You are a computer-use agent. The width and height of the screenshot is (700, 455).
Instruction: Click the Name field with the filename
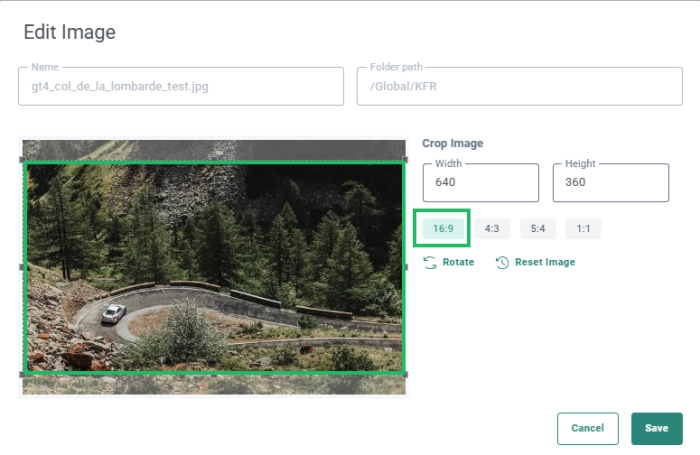tap(180, 86)
